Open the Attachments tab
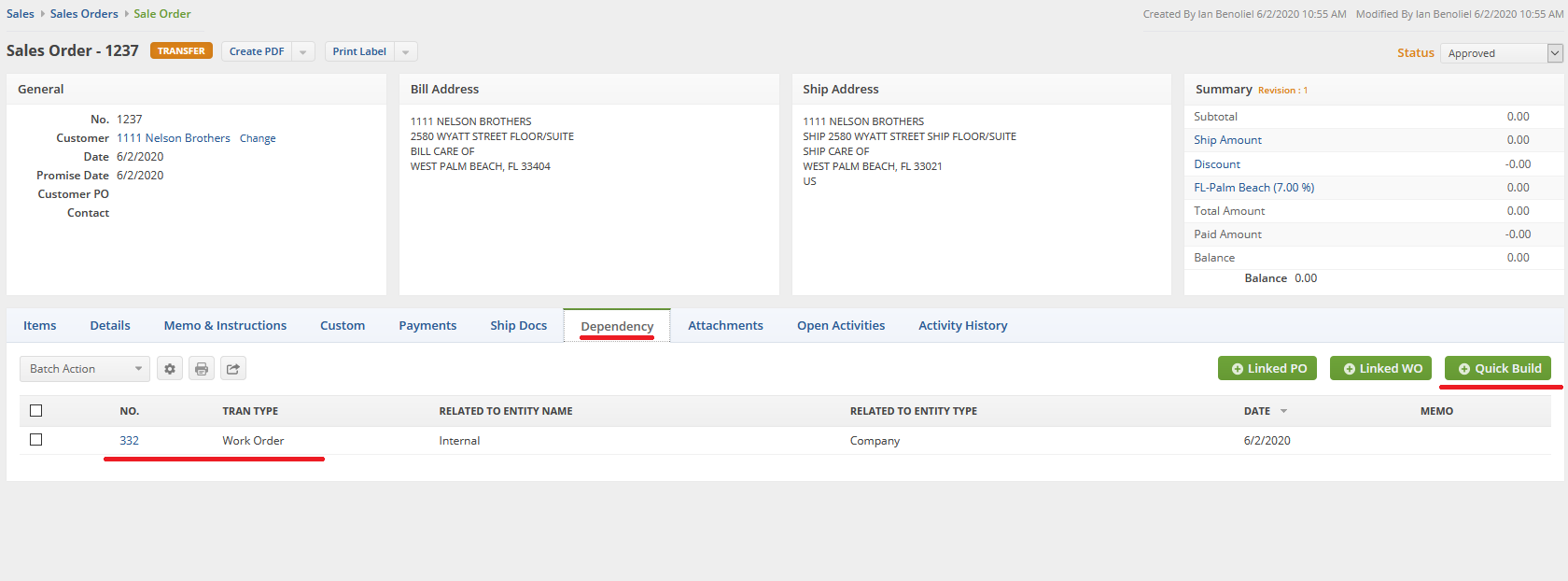The image size is (1568, 581). tap(725, 326)
